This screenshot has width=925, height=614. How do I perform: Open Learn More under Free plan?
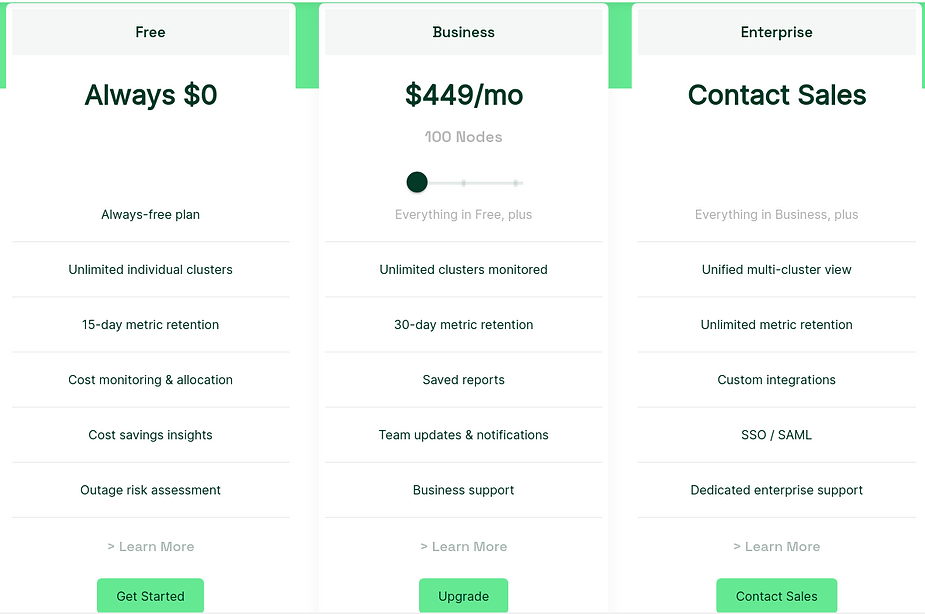(x=150, y=547)
